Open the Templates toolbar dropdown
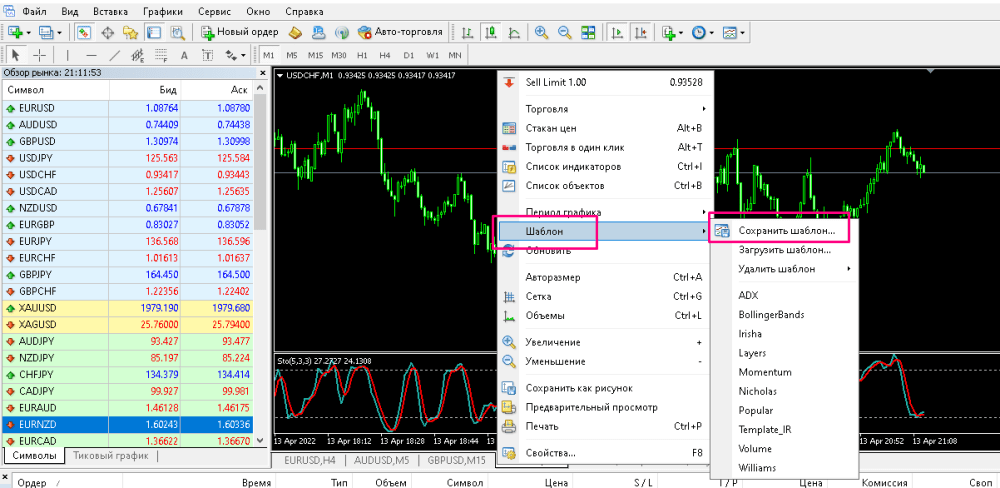 click(734, 32)
